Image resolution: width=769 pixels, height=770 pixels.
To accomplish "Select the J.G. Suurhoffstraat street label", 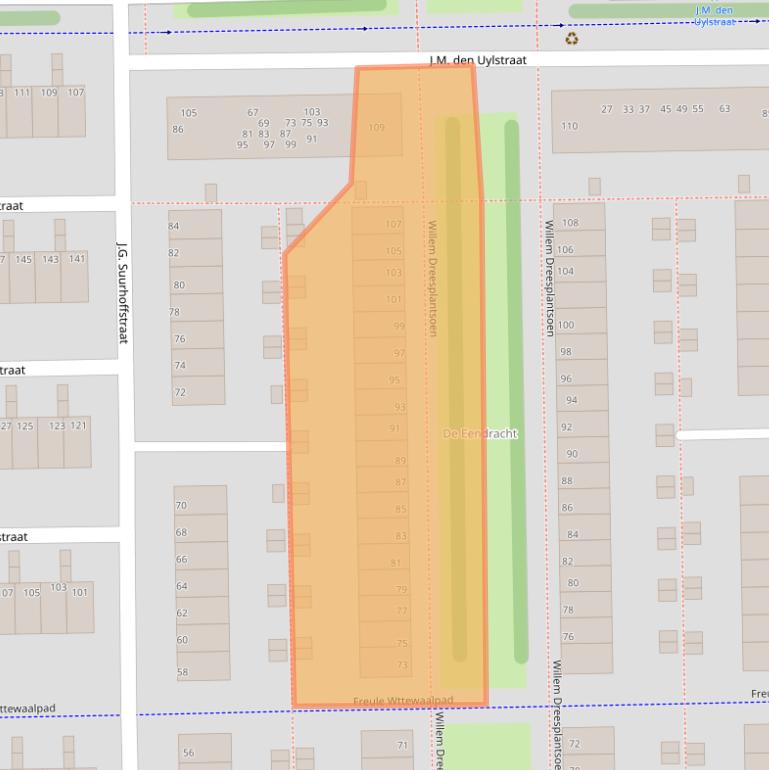I will (x=122, y=291).
